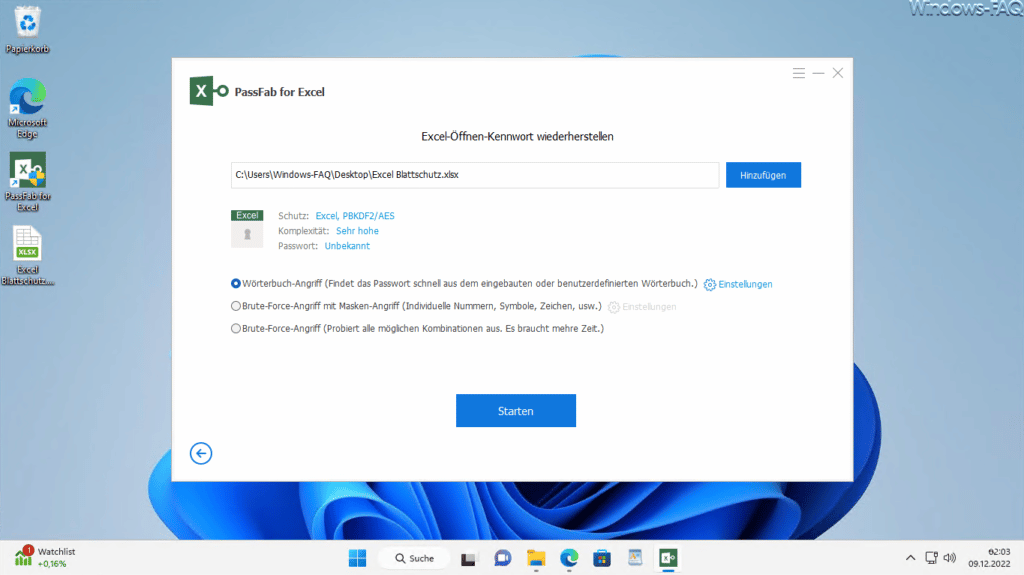Open the PassFab hamburger menu
The width and height of the screenshot is (1024, 575).
[798, 73]
